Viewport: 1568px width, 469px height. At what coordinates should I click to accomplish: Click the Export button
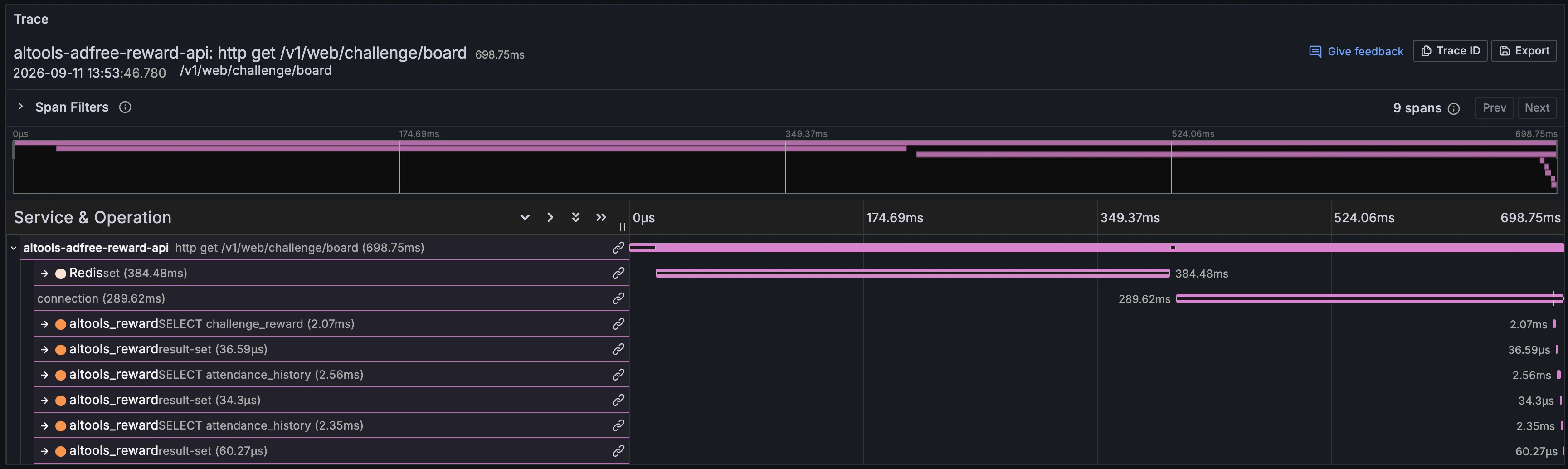1524,50
